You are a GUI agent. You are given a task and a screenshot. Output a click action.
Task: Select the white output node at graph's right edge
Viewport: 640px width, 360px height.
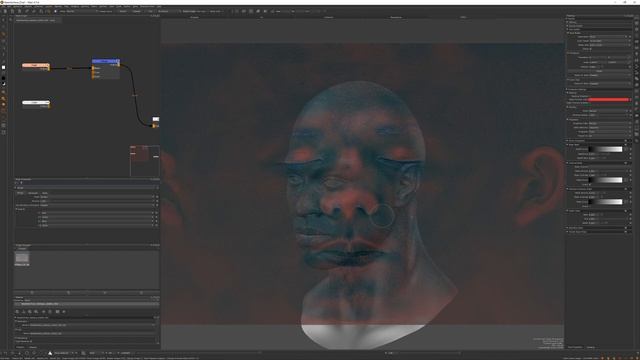pos(156,119)
